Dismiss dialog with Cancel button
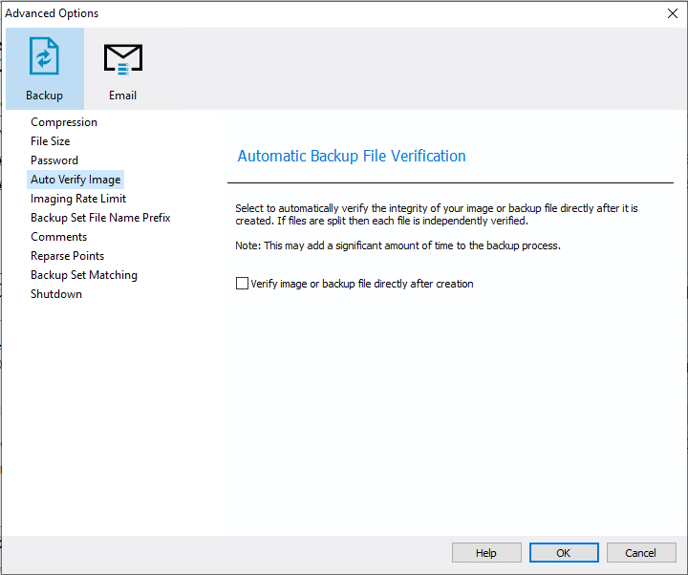688x575 pixels. pos(641,553)
